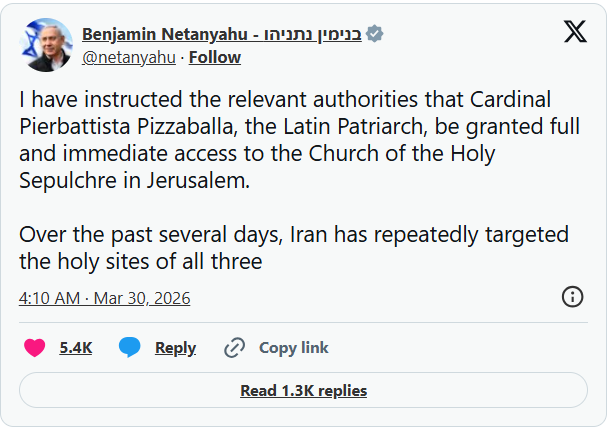This screenshot has width=615, height=441.
Task: Open the X logo link
Action: (575, 31)
